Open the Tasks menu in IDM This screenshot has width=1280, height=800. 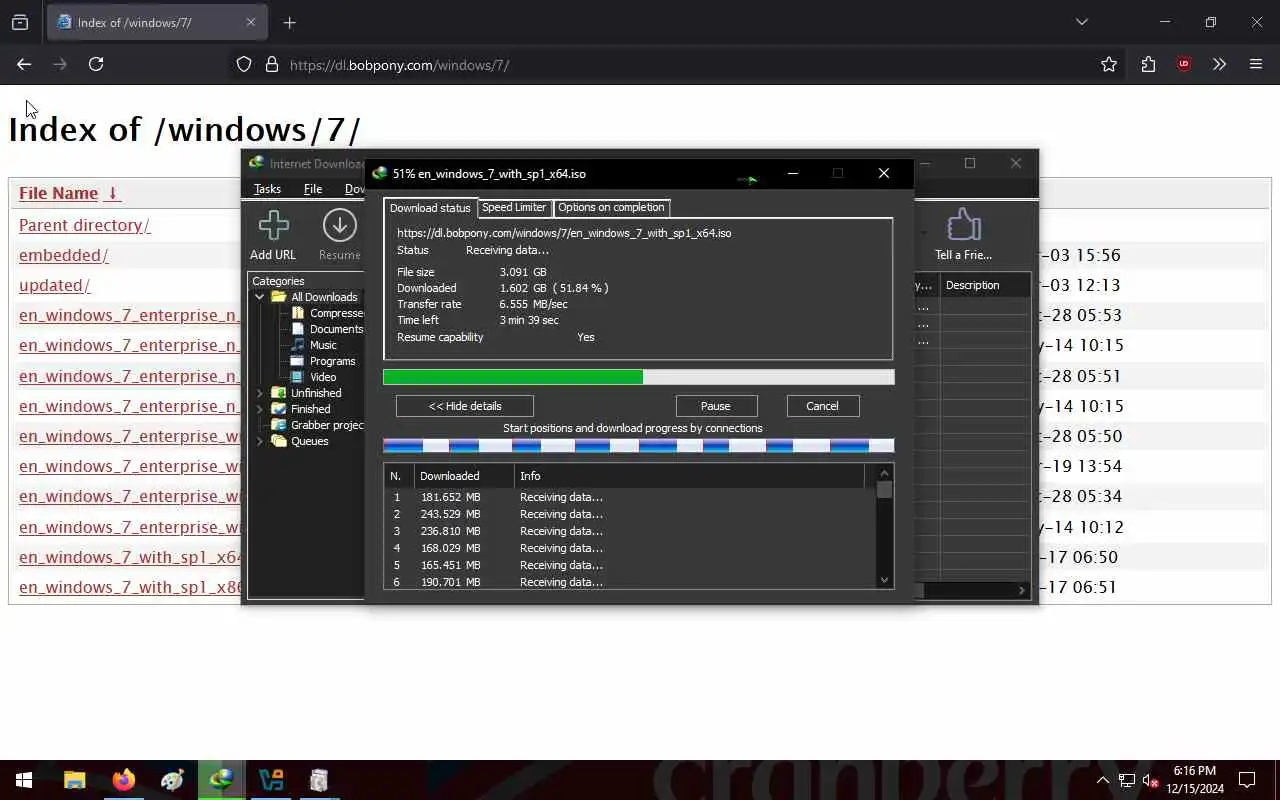click(x=267, y=189)
